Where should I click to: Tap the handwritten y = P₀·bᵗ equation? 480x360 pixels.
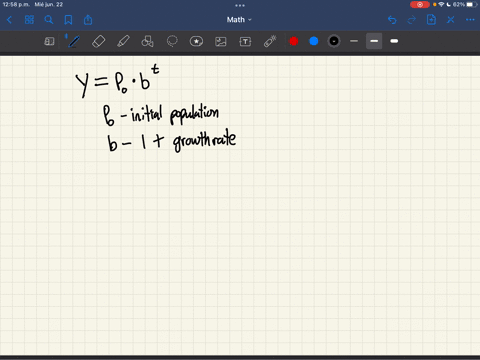coord(117,81)
